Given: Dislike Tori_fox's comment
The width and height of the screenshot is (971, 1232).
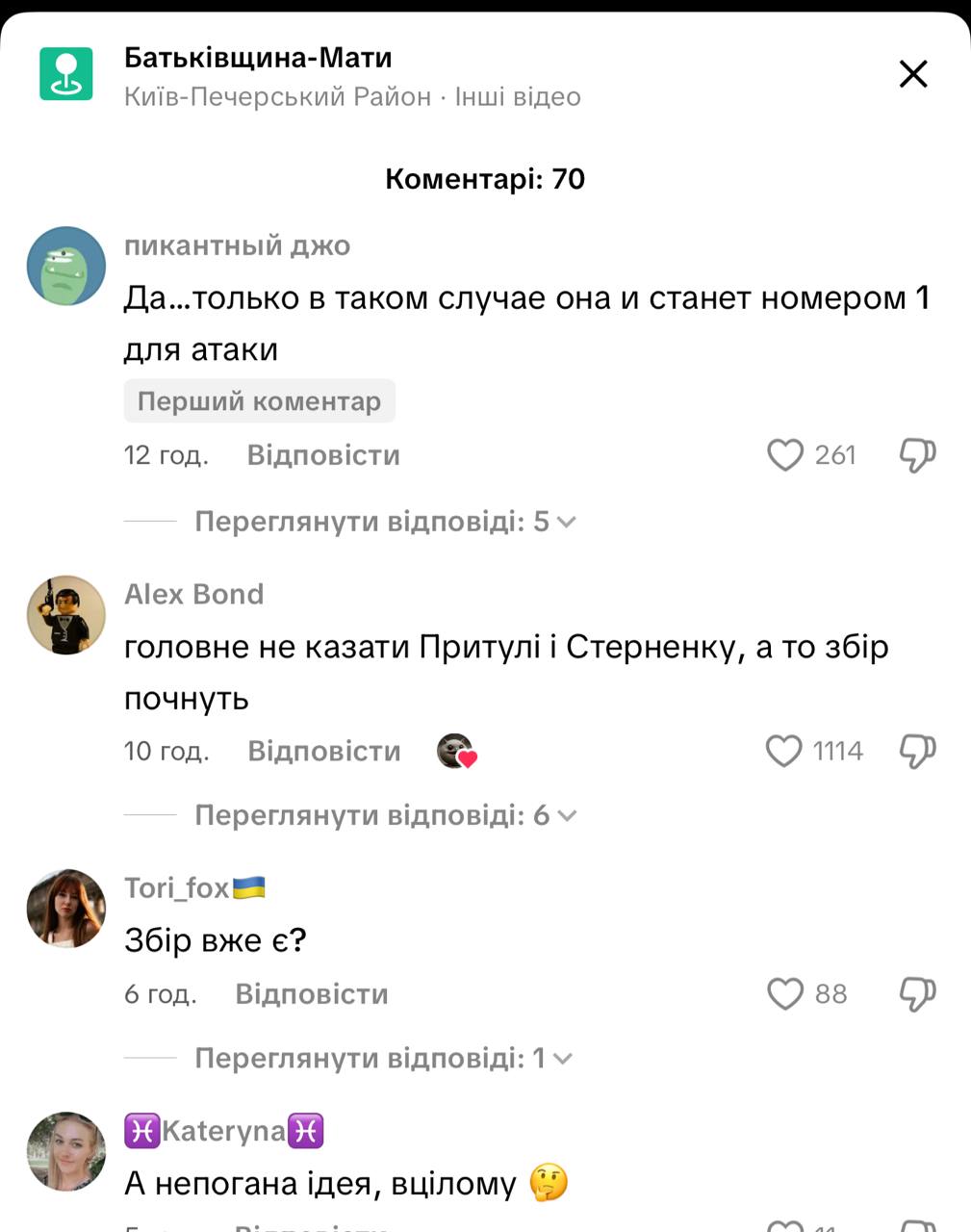Looking at the screenshot, I should tap(917, 993).
